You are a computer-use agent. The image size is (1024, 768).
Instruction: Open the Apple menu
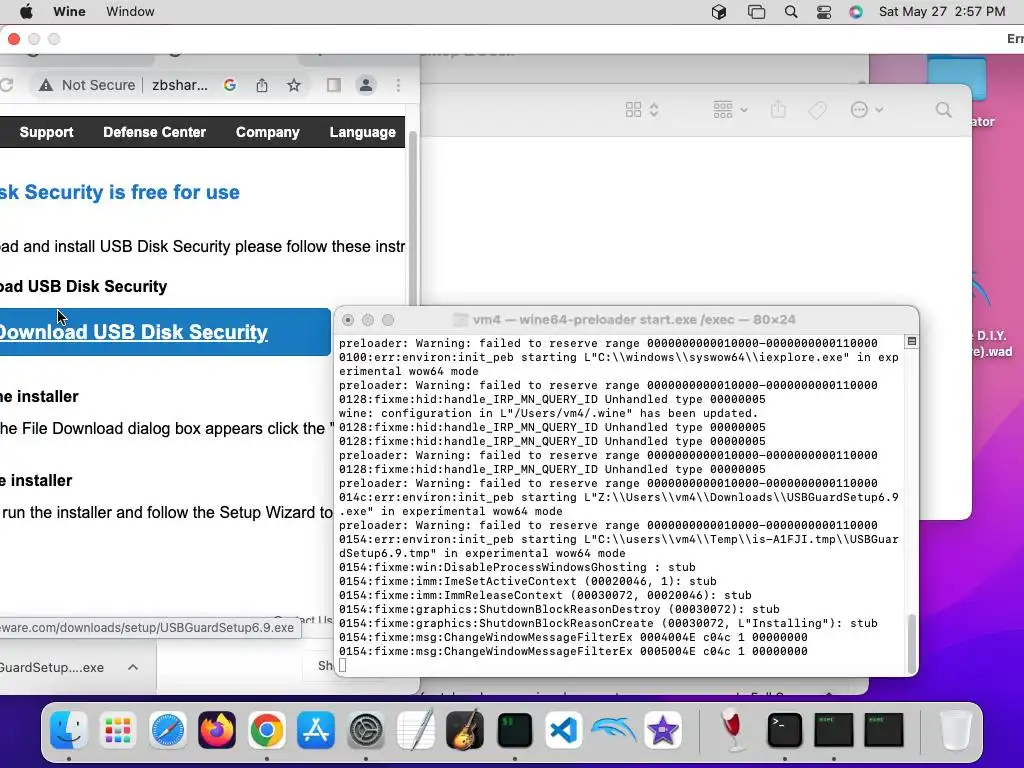point(26,12)
